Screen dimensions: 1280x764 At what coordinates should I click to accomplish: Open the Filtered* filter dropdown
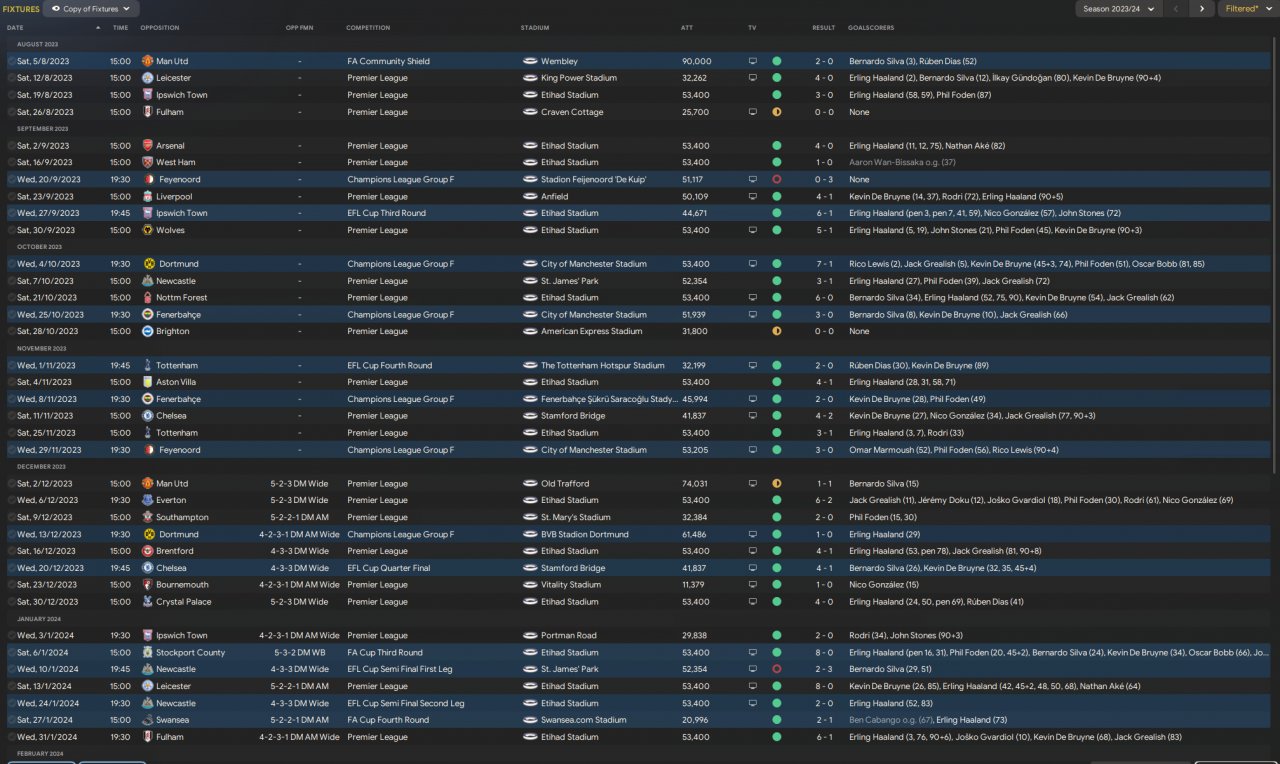[1247, 9]
